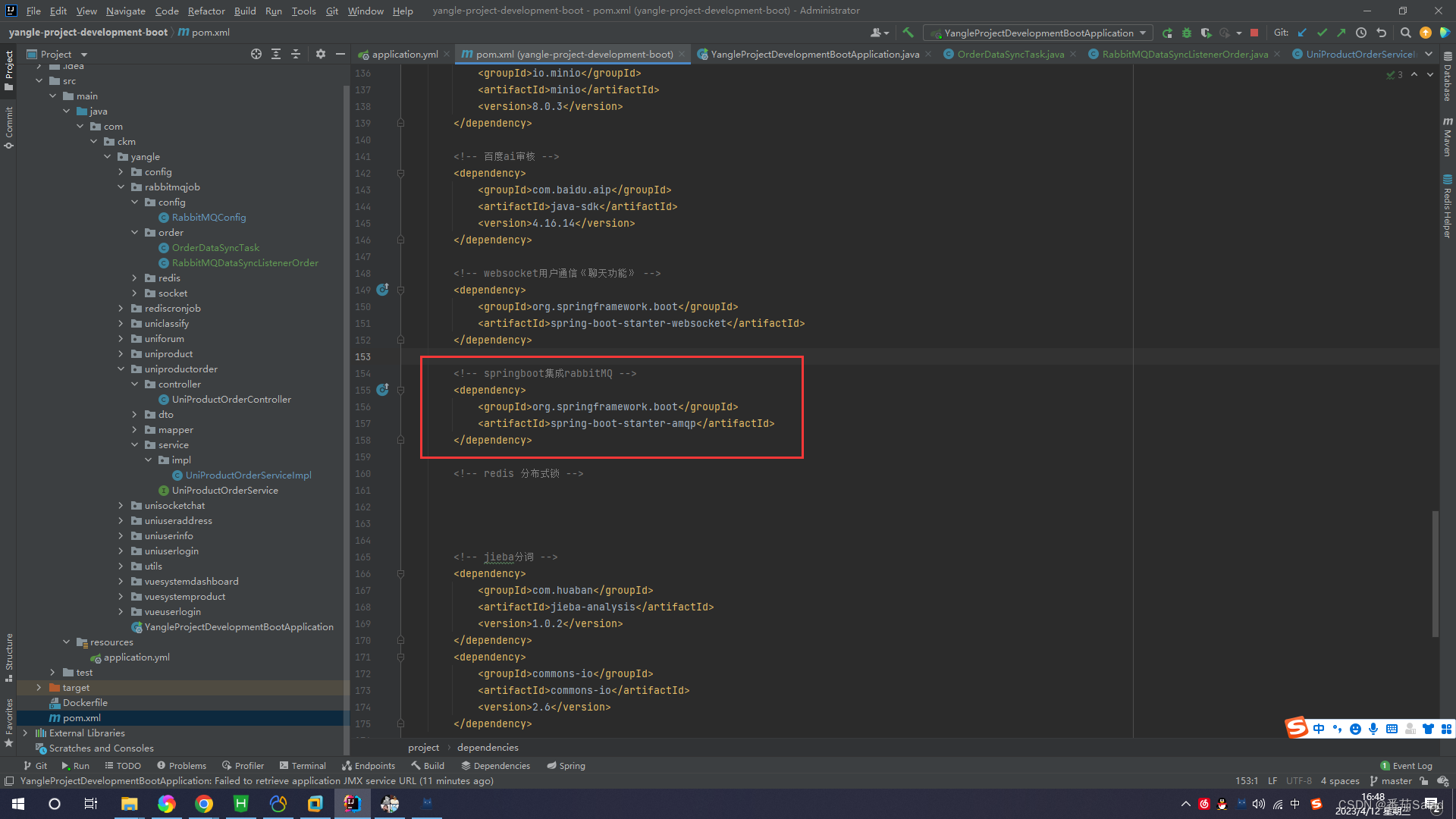This screenshot has width=1456, height=819.
Task: Click the Undo icon in top toolbar
Action: click(x=1381, y=34)
